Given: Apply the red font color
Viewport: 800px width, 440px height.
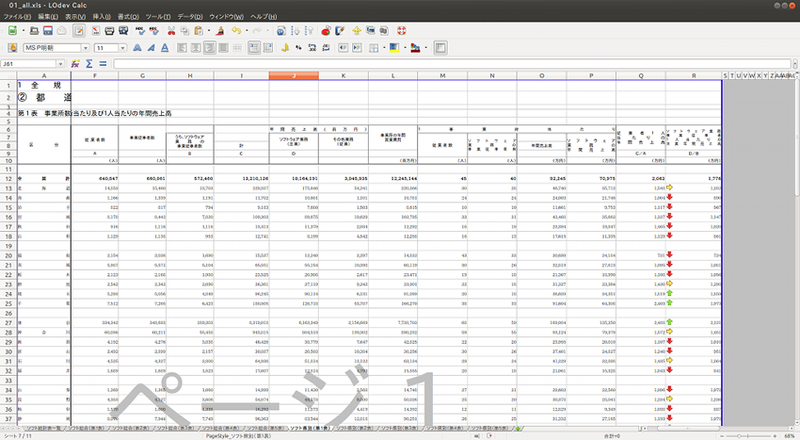Looking at the screenshot, I should click(415, 47).
